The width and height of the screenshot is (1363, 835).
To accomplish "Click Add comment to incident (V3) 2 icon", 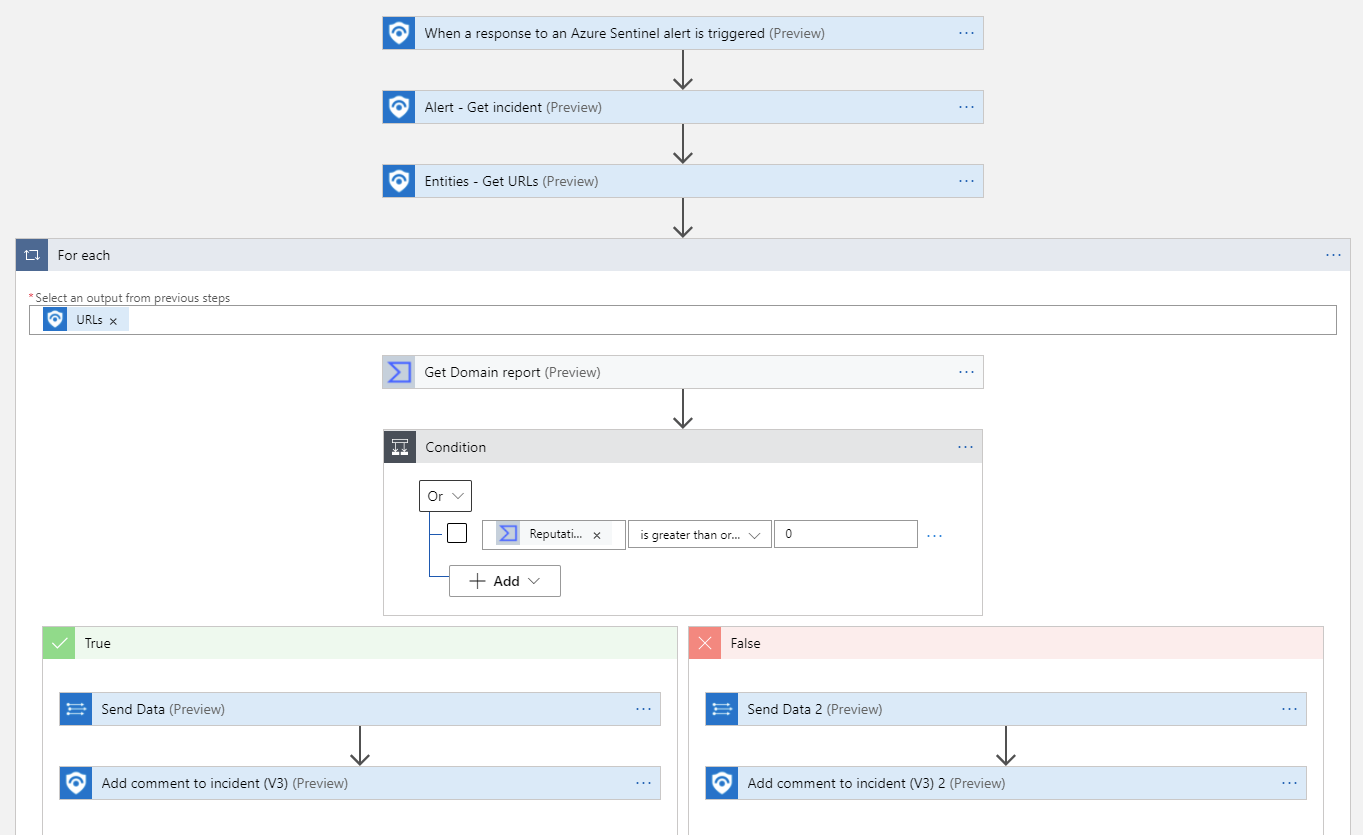I will point(722,783).
